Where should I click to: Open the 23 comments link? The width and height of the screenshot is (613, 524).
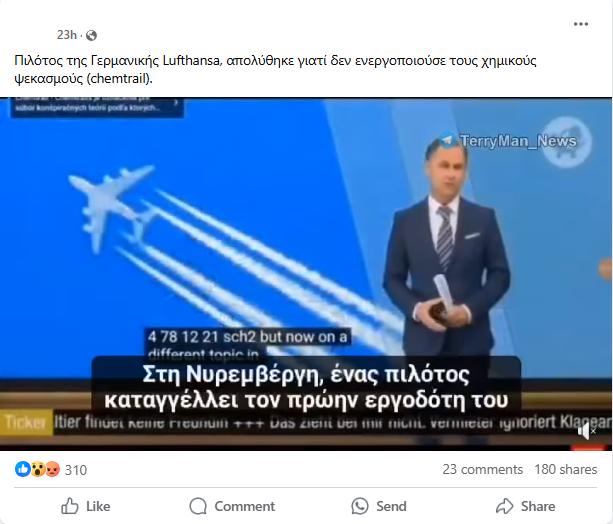pos(482,469)
